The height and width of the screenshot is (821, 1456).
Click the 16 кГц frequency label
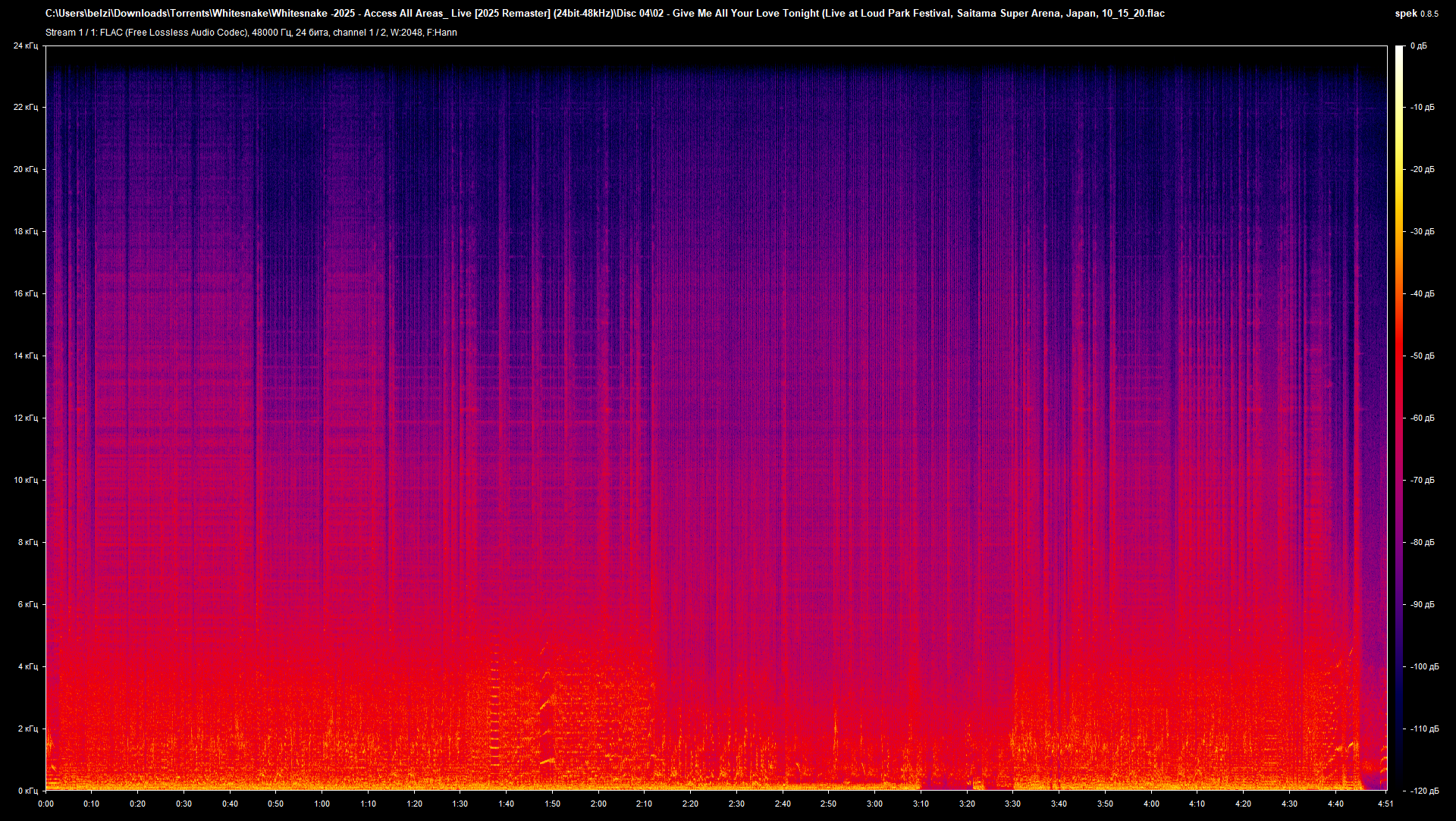point(26,293)
